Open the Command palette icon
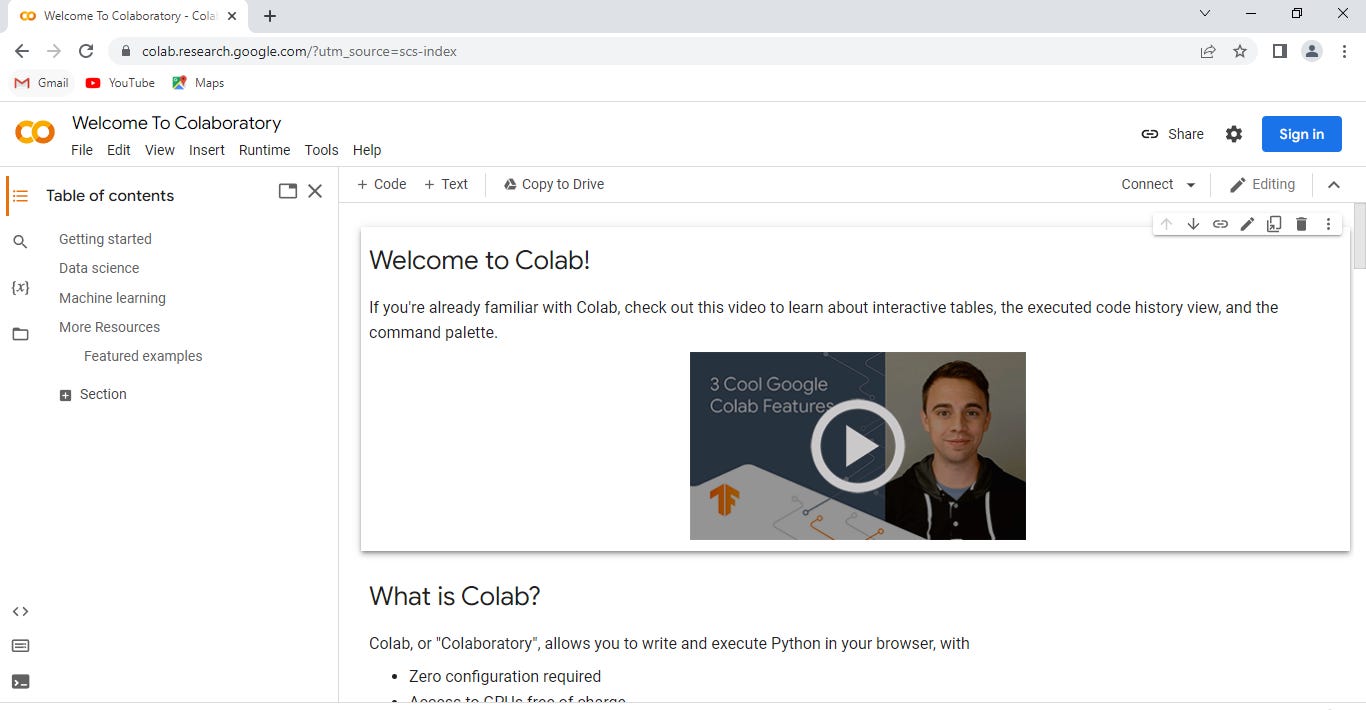 tap(20, 646)
